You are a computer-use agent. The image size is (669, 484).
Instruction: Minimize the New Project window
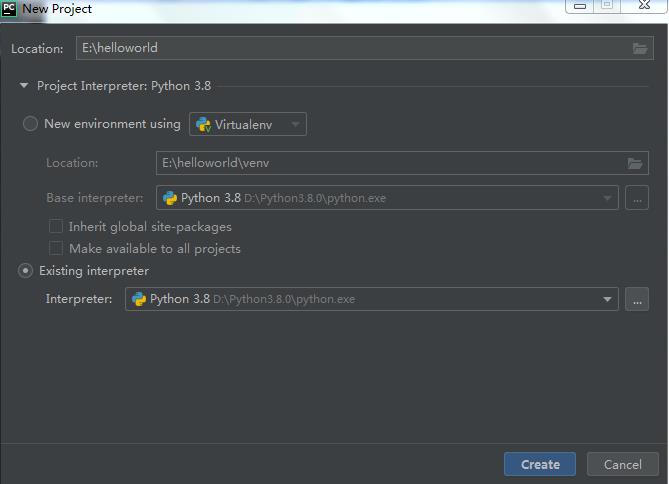579,6
